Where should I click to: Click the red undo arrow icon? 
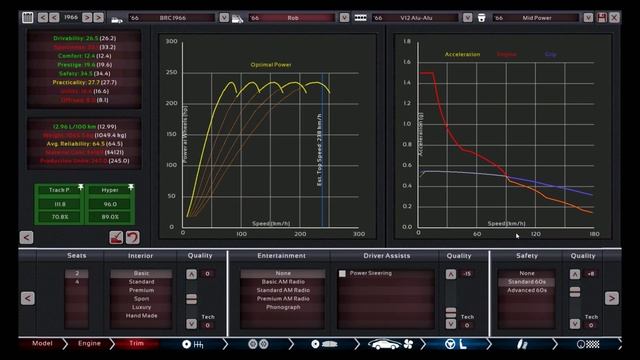click(x=133, y=238)
